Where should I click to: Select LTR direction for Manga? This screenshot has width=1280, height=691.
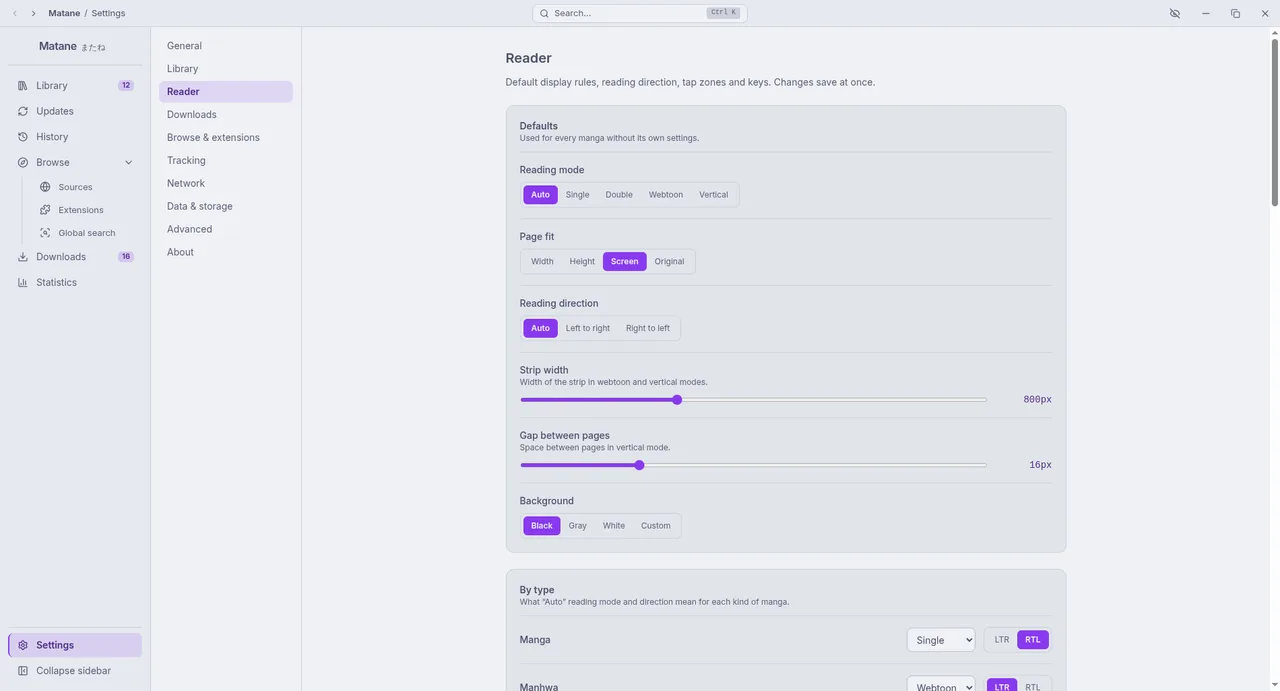(x=1002, y=640)
